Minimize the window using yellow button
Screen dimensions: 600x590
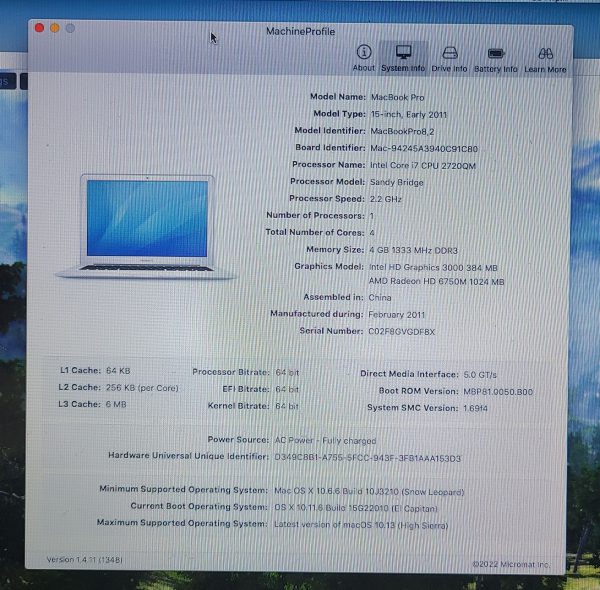55,28
